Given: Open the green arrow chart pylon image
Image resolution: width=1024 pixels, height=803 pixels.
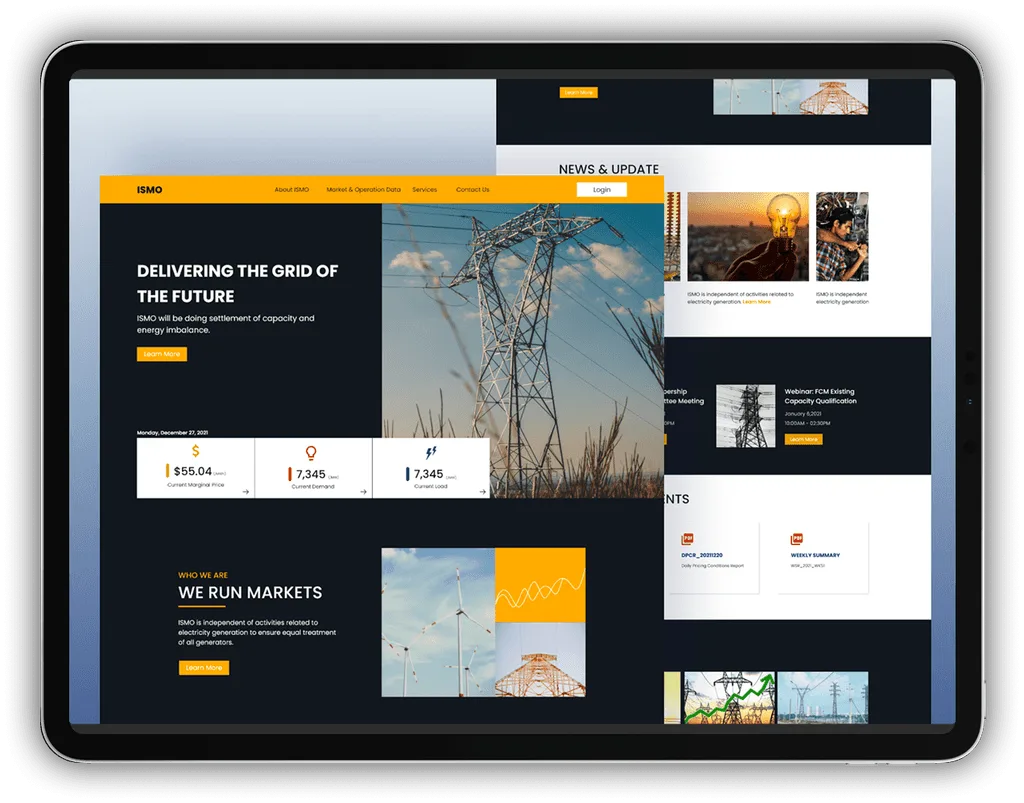Looking at the screenshot, I should tap(729, 697).
